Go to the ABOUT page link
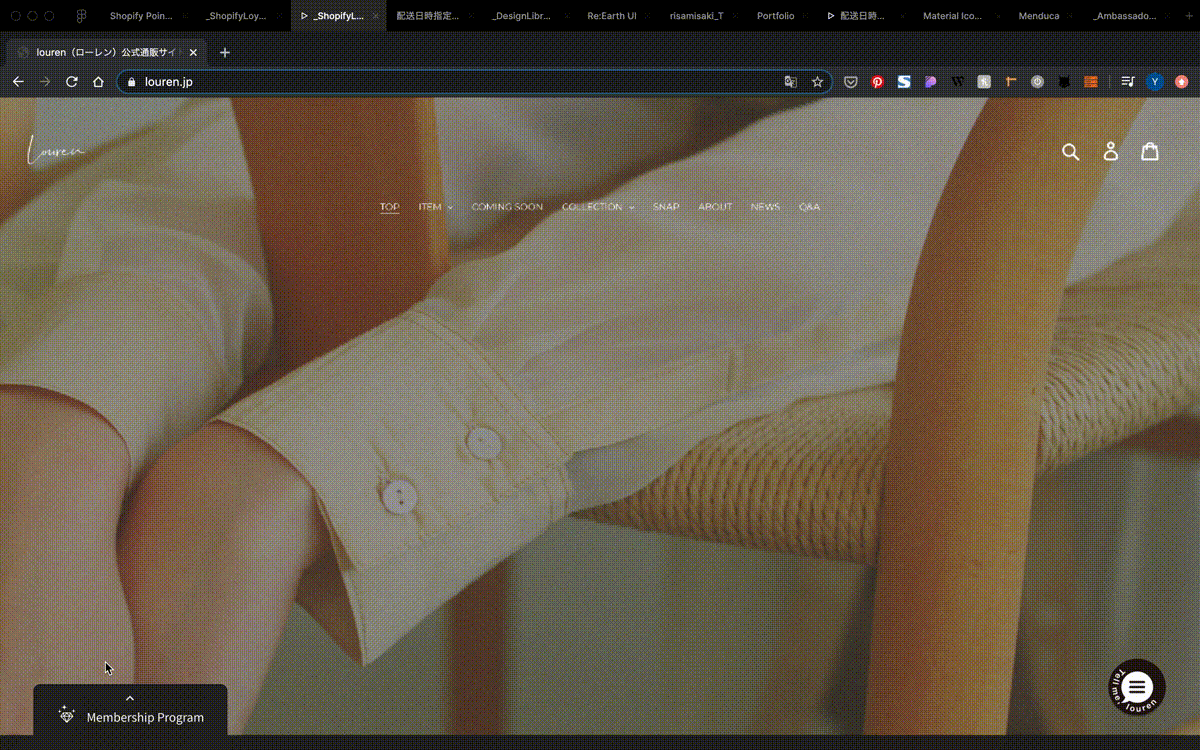The height and width of the screenshot is (750, 1200). [715, 207]
